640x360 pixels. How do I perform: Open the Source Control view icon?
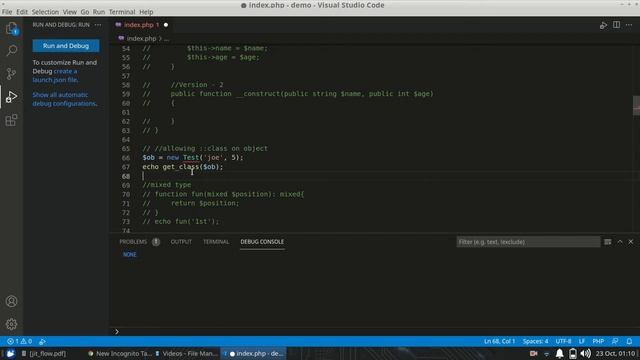click(11, 73)
